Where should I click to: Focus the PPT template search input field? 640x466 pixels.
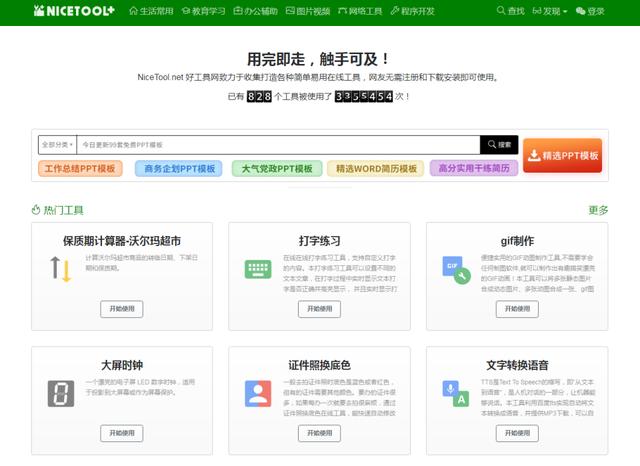pyautogui.click(x=278, y=145)
